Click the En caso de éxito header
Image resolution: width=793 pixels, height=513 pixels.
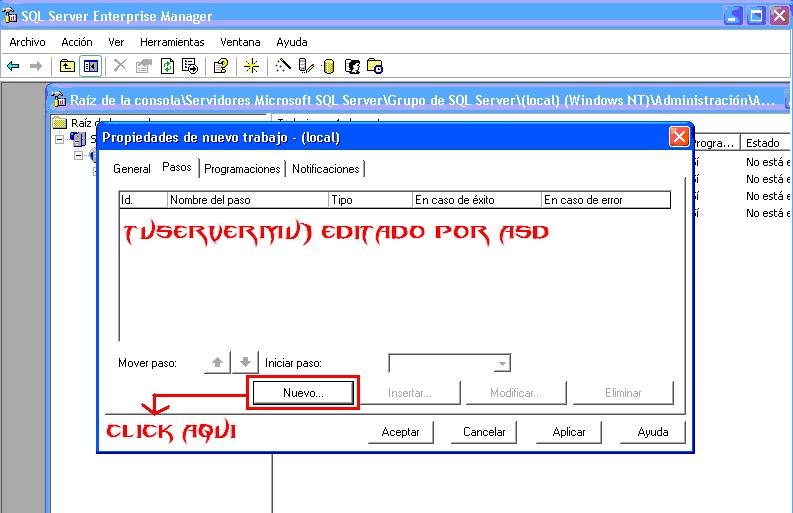point(477,200)
